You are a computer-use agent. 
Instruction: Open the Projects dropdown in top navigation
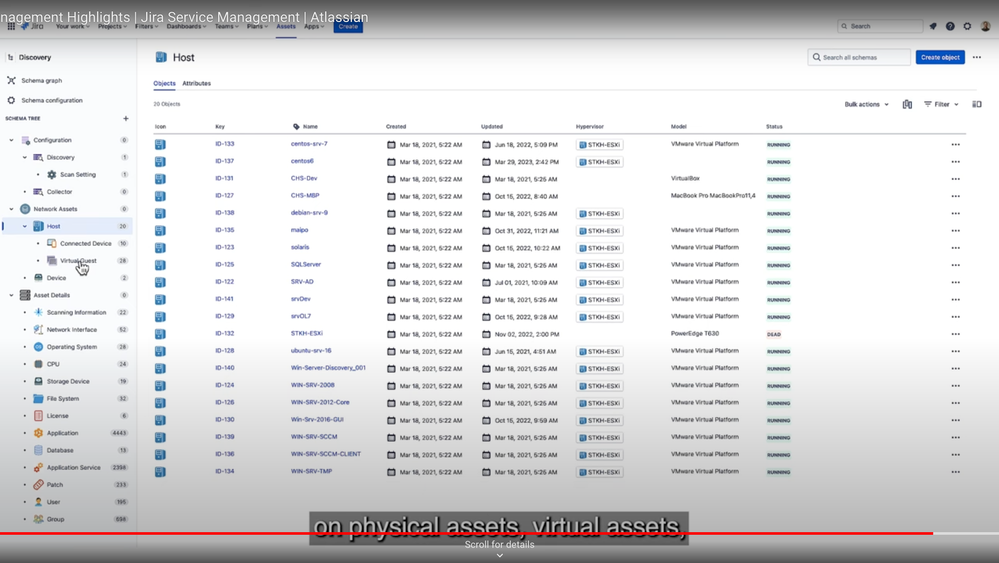coord(112,27)
